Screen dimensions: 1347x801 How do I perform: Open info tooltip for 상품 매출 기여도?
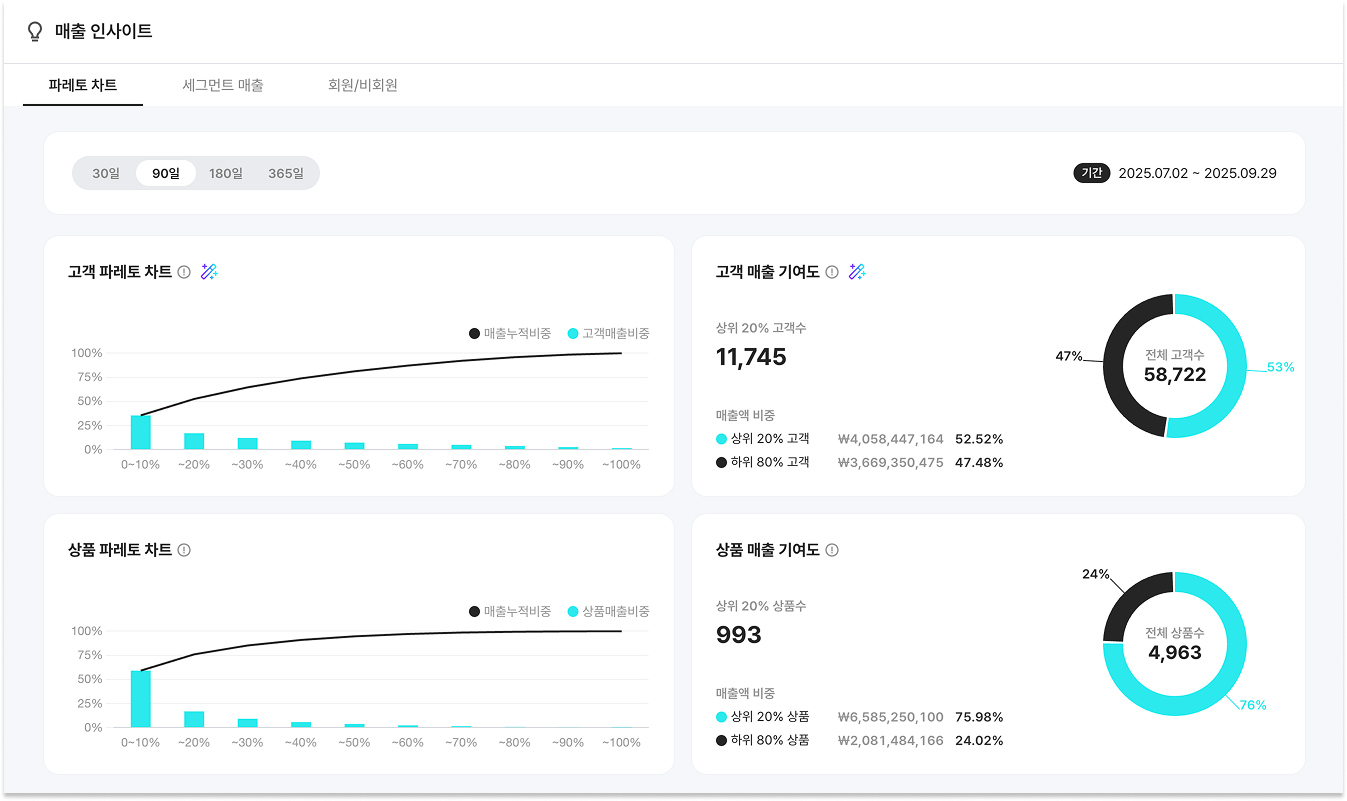[x=832, y=550]
